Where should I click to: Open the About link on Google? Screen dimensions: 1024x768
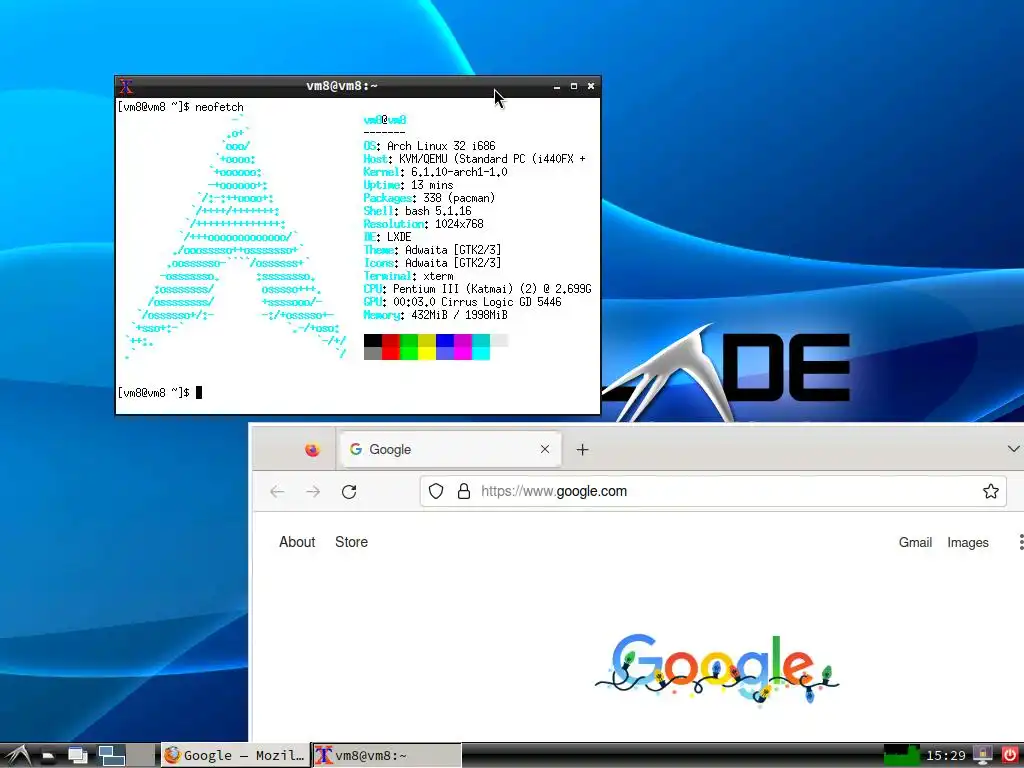click(297, 542)
